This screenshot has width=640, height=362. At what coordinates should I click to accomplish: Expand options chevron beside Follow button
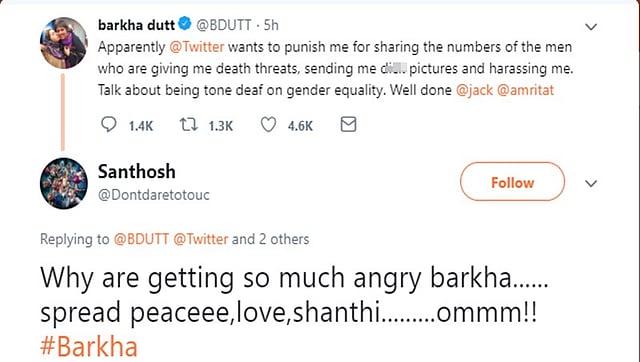(x=591, y=184)
